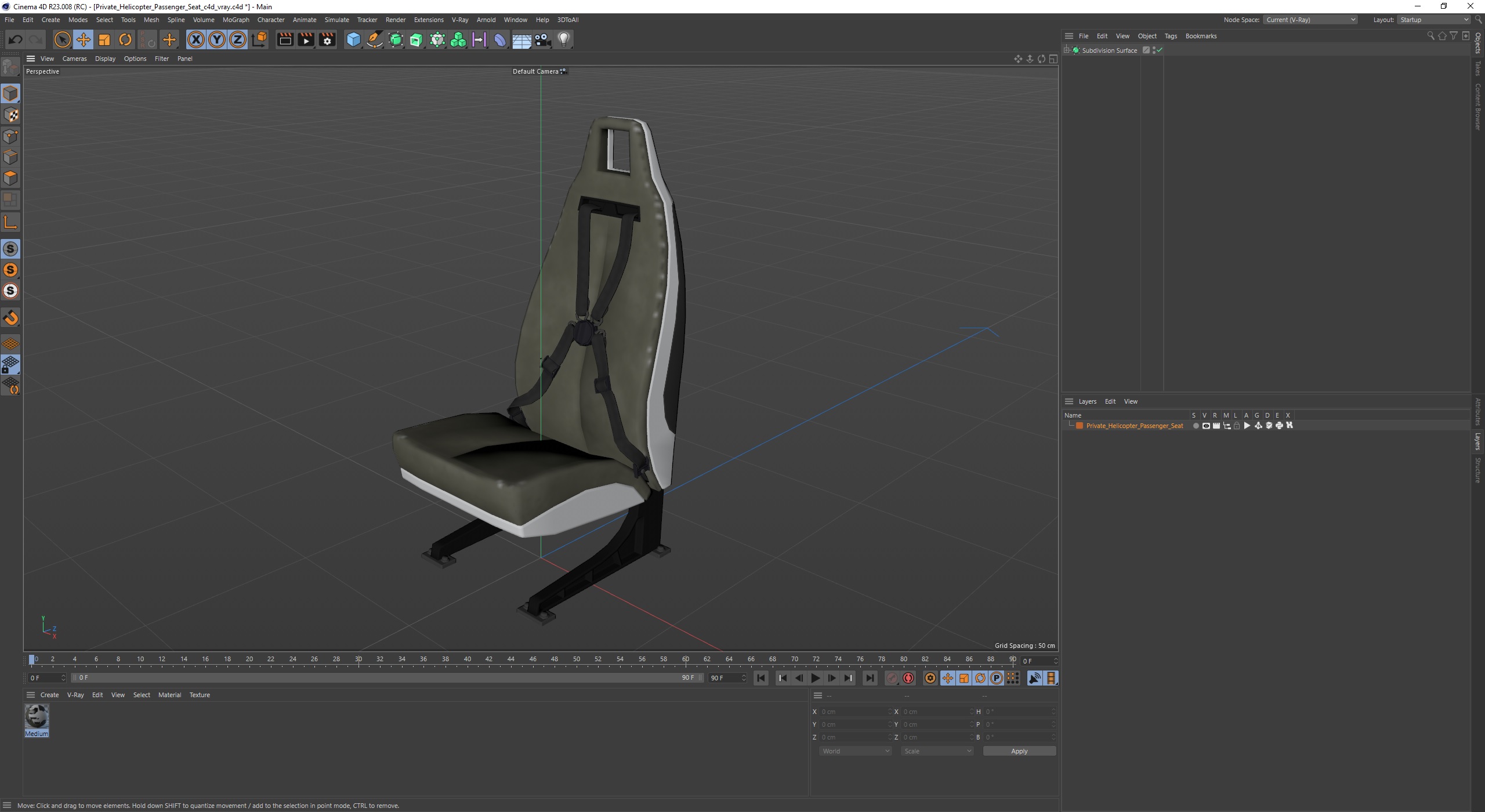Viewport: 1485px width, 812px height.
Task: Select the Live Selection tool
Action: click(62, 39)
